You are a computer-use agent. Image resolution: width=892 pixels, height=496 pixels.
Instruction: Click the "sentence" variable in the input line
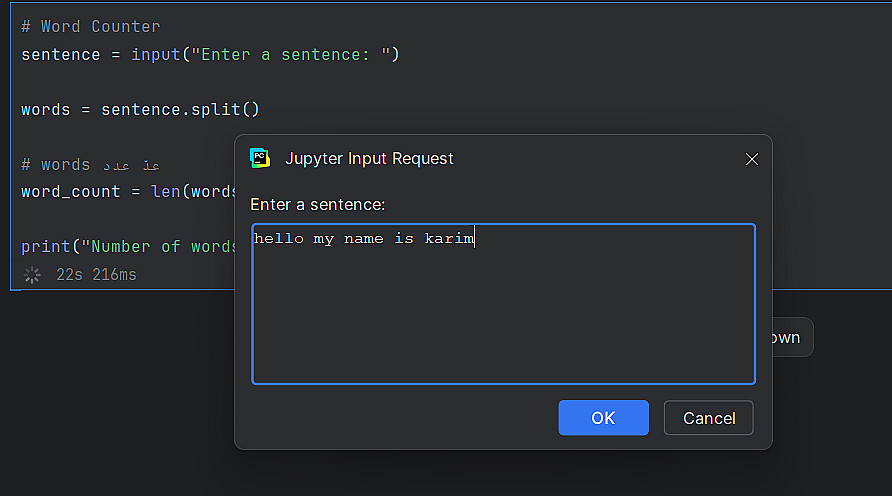[60, 54]
